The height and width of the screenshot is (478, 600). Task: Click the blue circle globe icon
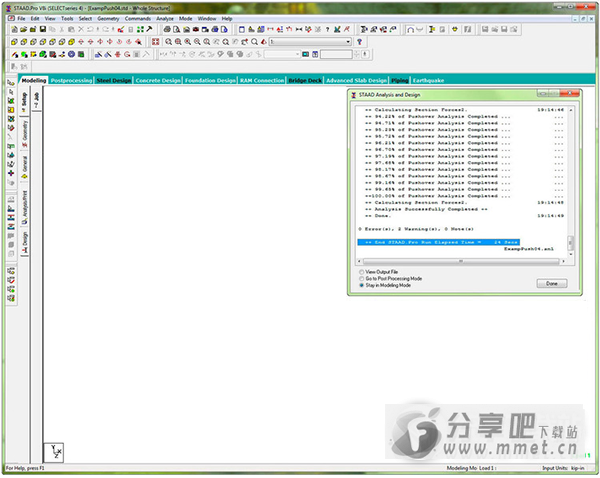point(72,54)
